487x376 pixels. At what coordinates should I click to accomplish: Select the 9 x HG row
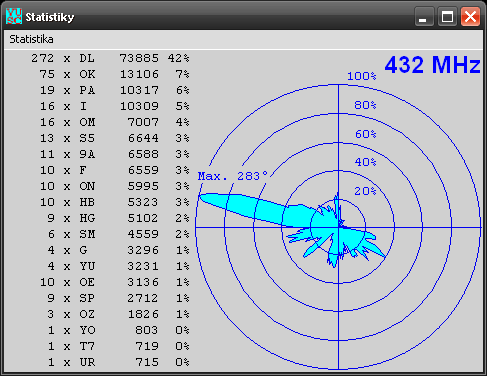[x=118, y=218]
